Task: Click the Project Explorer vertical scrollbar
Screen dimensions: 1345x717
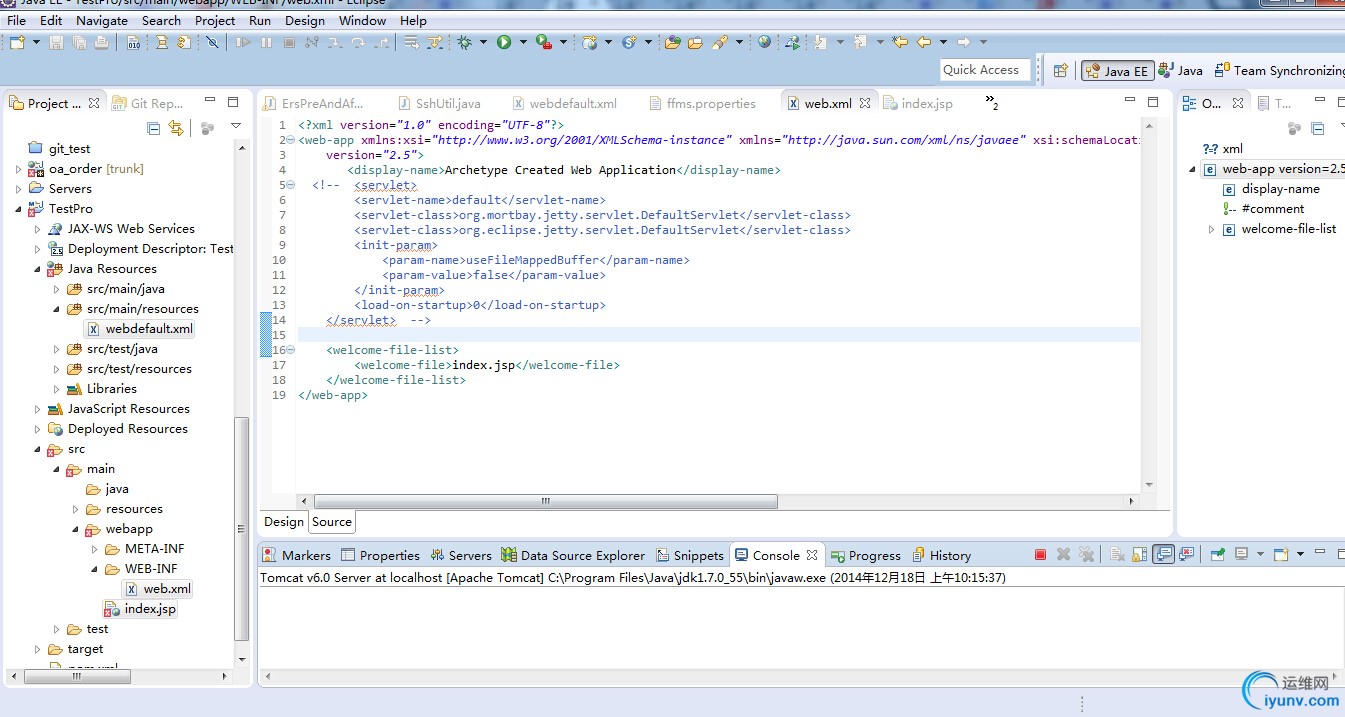Action: pyautogui.click(x=240, y=527)
